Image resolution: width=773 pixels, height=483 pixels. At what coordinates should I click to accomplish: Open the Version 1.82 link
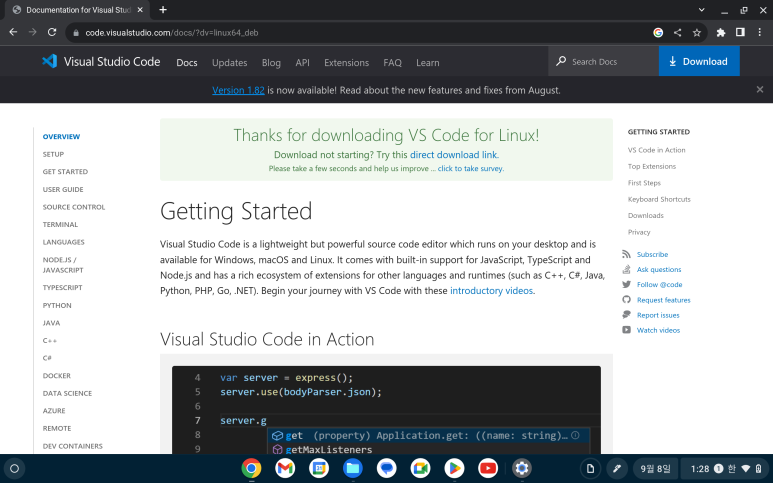click(238, 90)
